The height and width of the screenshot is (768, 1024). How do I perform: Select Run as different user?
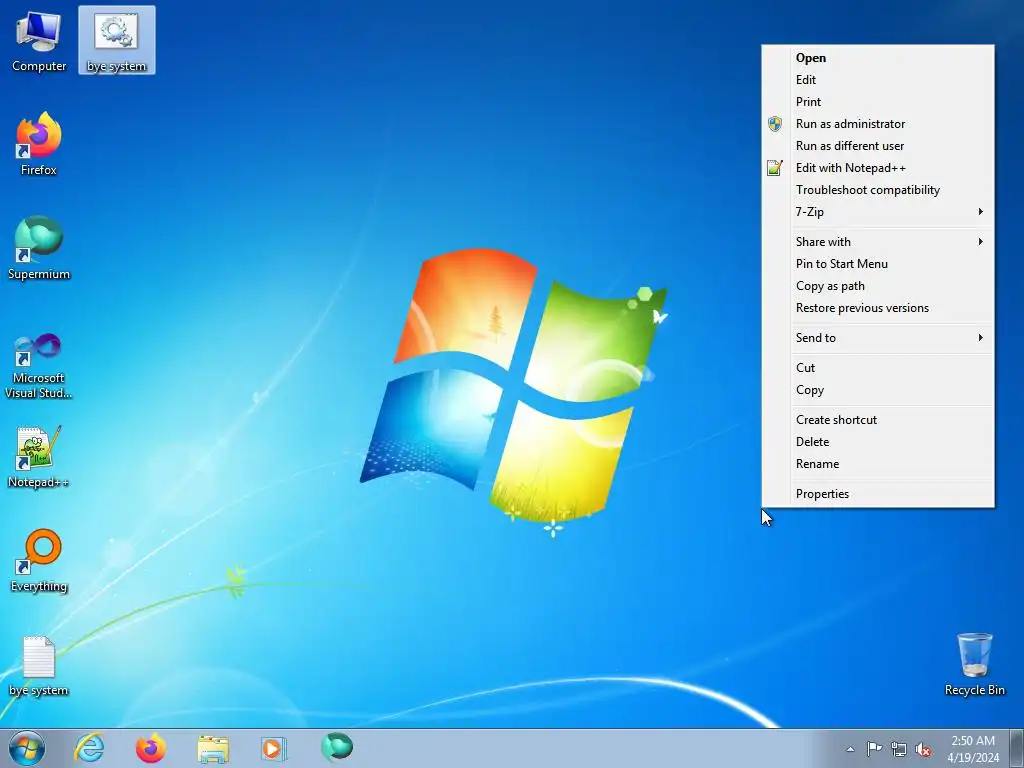(878, 146)
